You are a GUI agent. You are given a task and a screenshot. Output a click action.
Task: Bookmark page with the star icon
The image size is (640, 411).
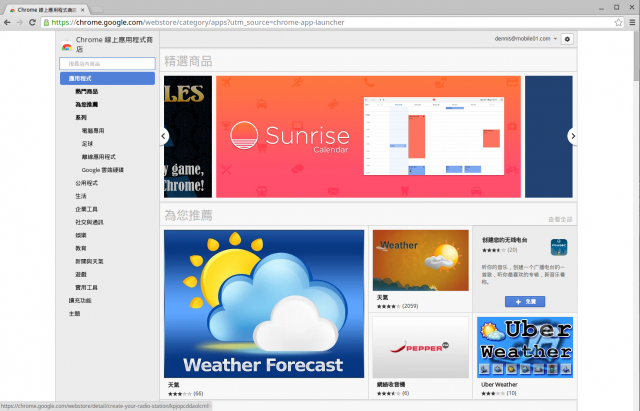click(x=618, y=22)
